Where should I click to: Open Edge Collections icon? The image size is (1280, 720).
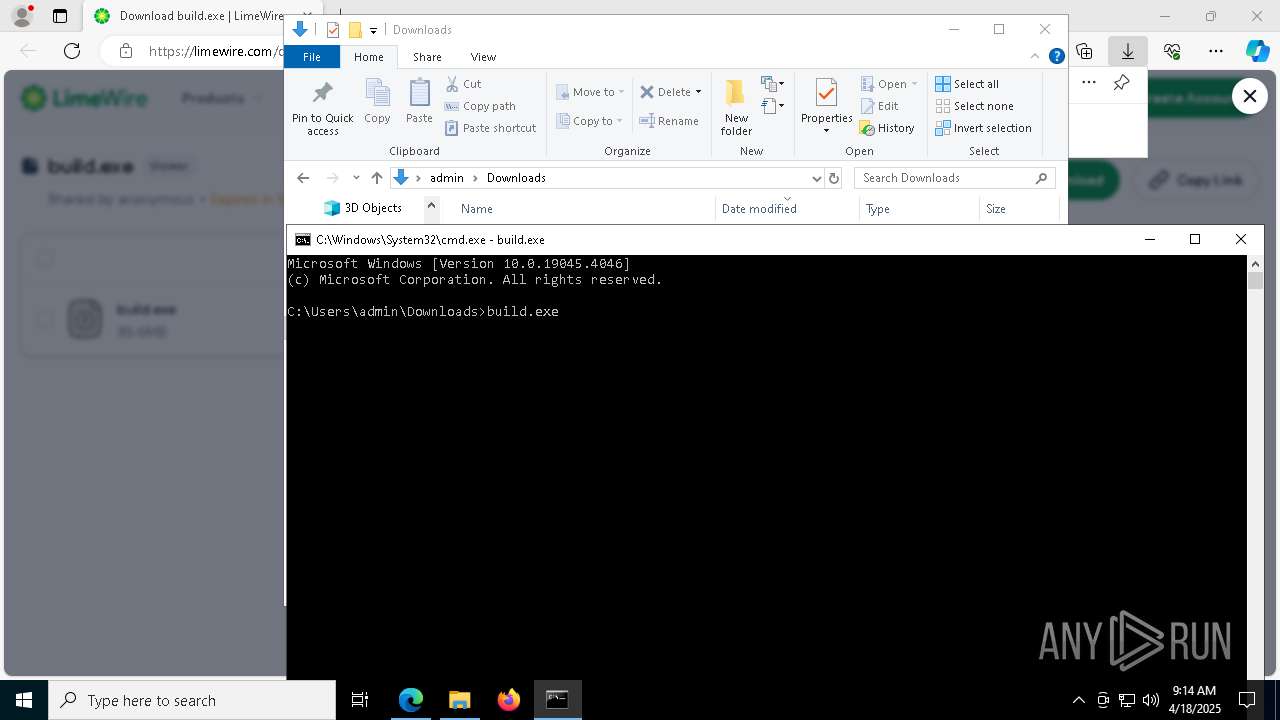1084,51
